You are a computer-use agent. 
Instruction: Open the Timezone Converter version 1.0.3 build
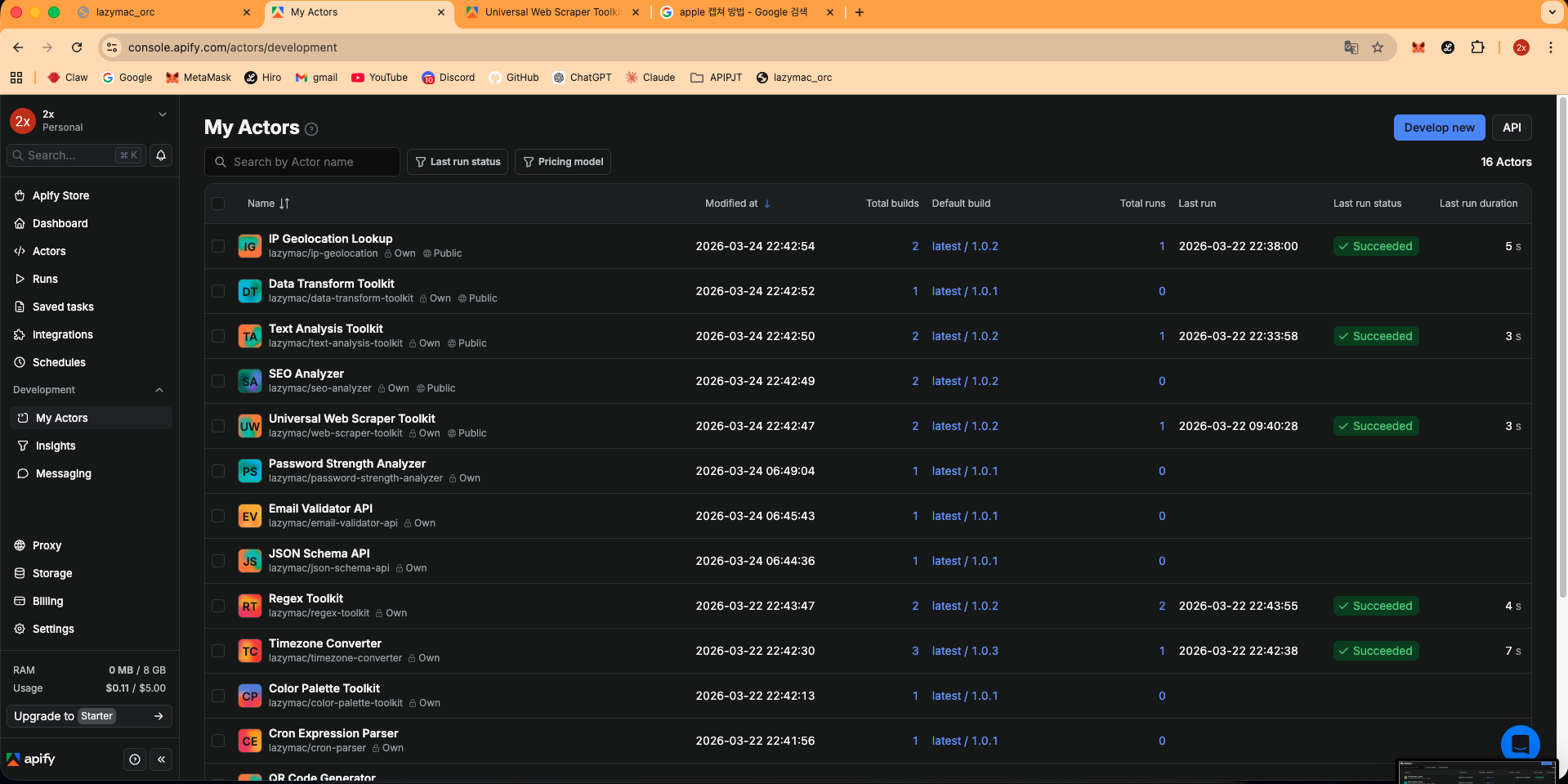[x=964, y=651]
